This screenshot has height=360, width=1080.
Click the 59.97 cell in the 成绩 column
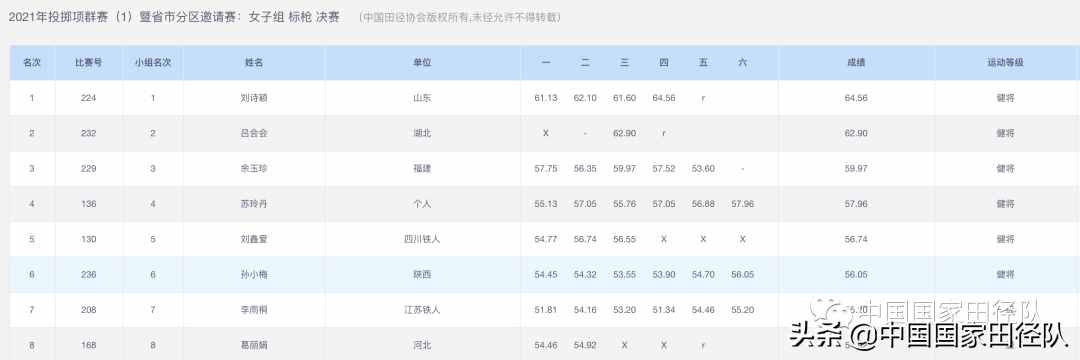855,169
